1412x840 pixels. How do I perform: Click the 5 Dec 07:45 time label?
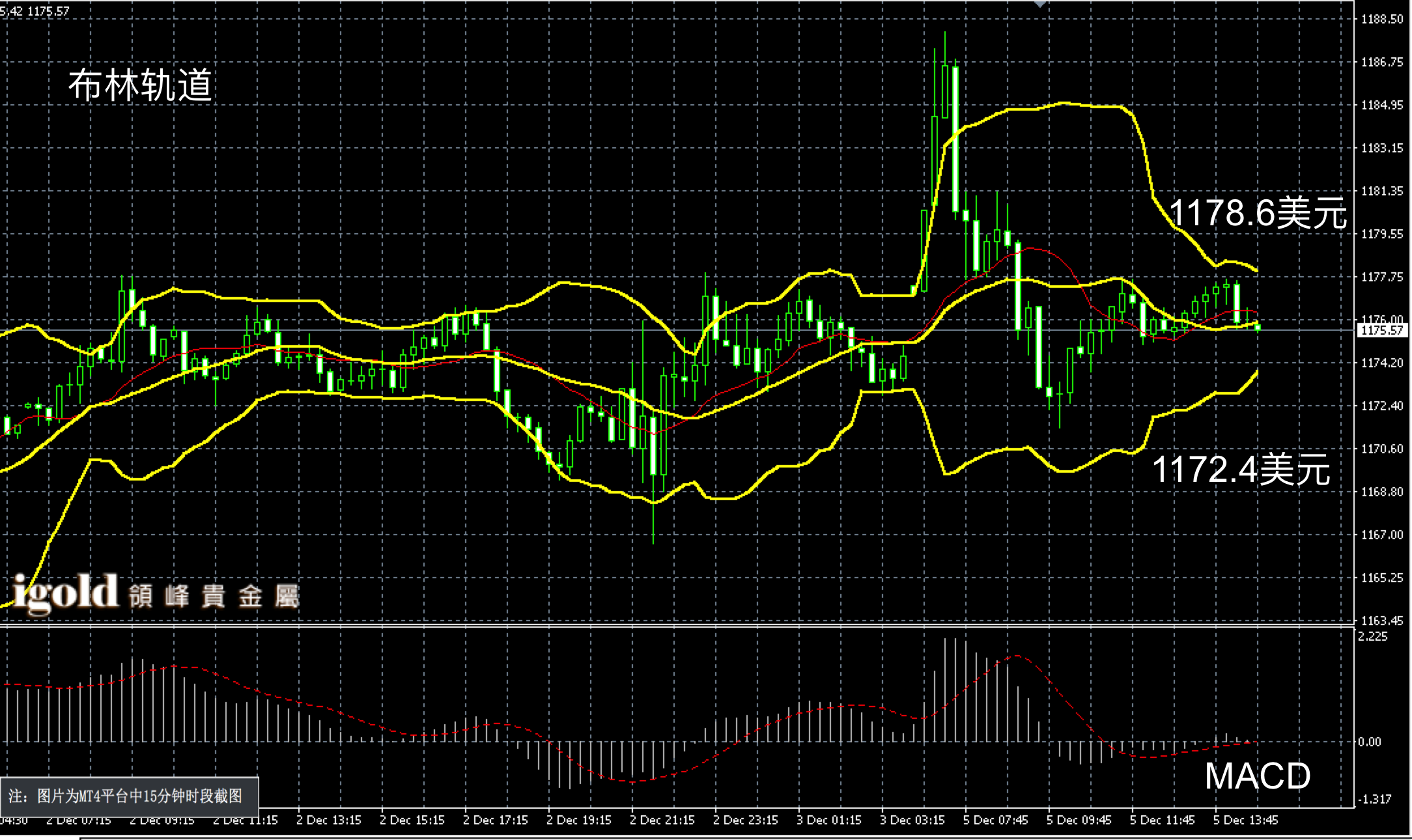coord(995,820)
